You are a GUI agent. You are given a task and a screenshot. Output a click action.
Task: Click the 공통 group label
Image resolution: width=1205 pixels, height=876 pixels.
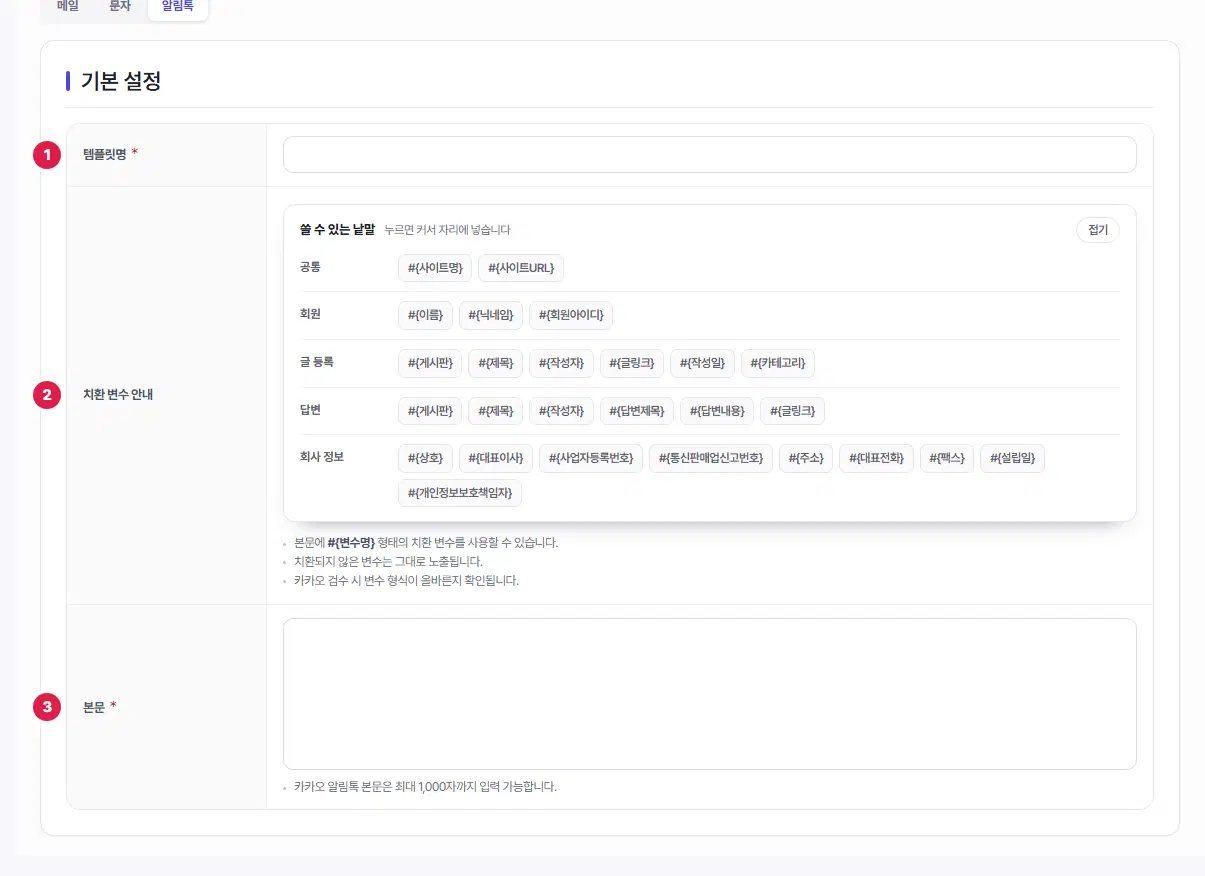pos(310,267)
